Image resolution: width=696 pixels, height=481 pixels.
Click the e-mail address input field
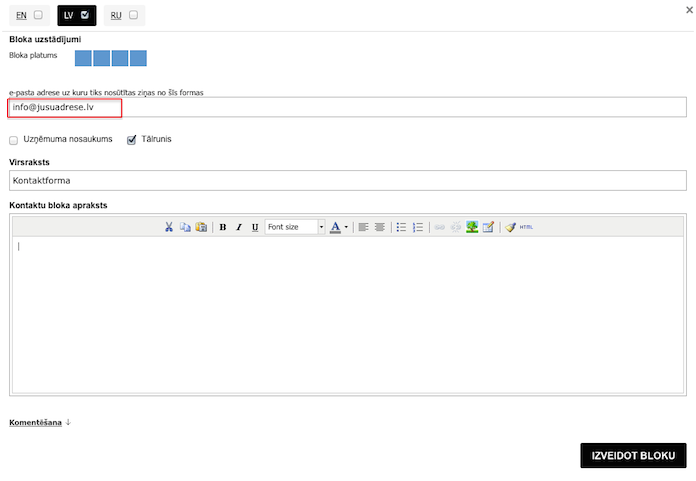coord(348,107)
